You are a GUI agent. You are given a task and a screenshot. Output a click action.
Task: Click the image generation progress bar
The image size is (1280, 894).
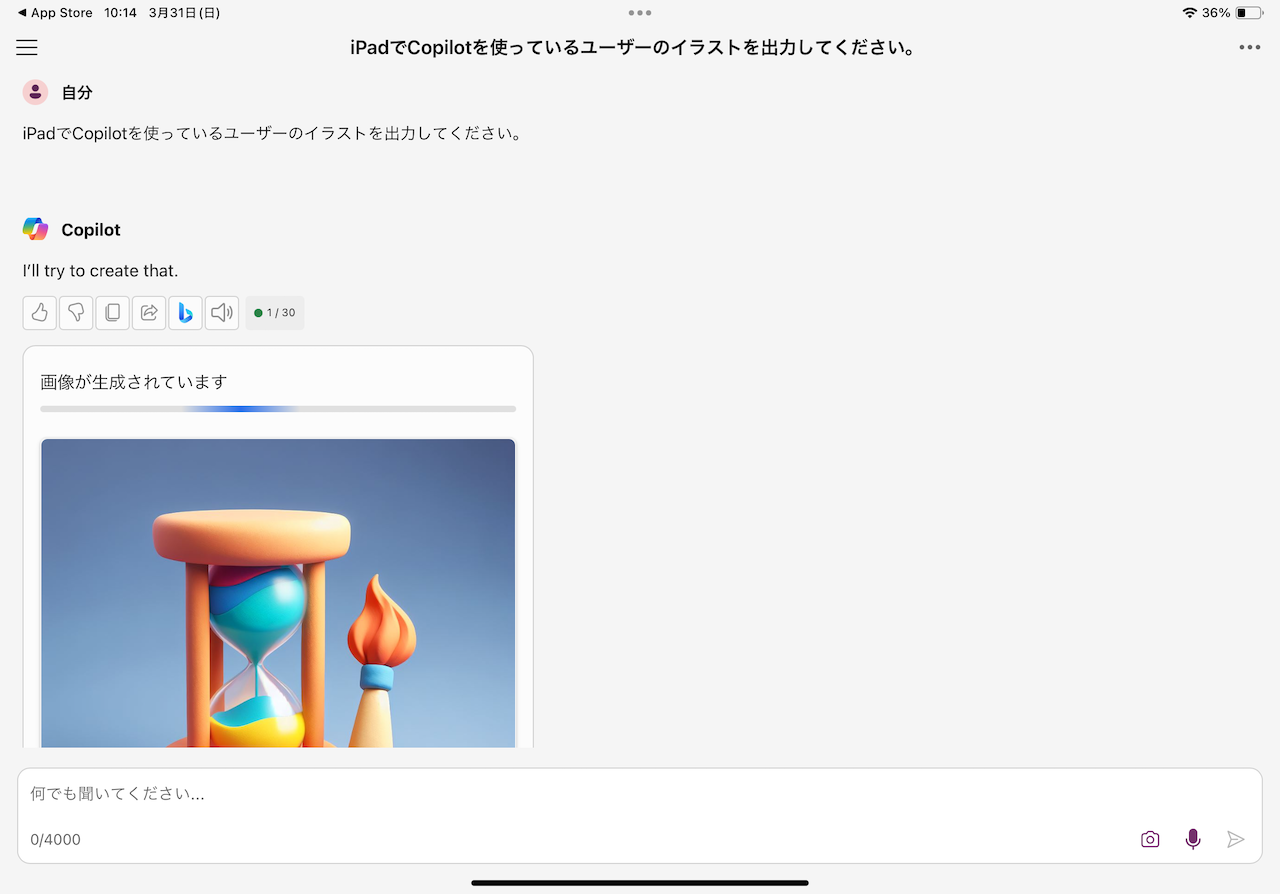point(278,409)
